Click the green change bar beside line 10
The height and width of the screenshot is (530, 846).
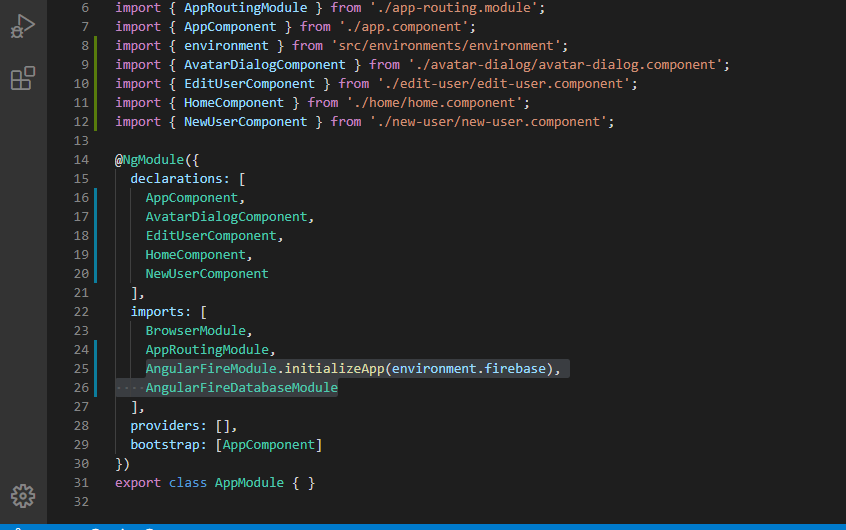click(x=96, y=84)
